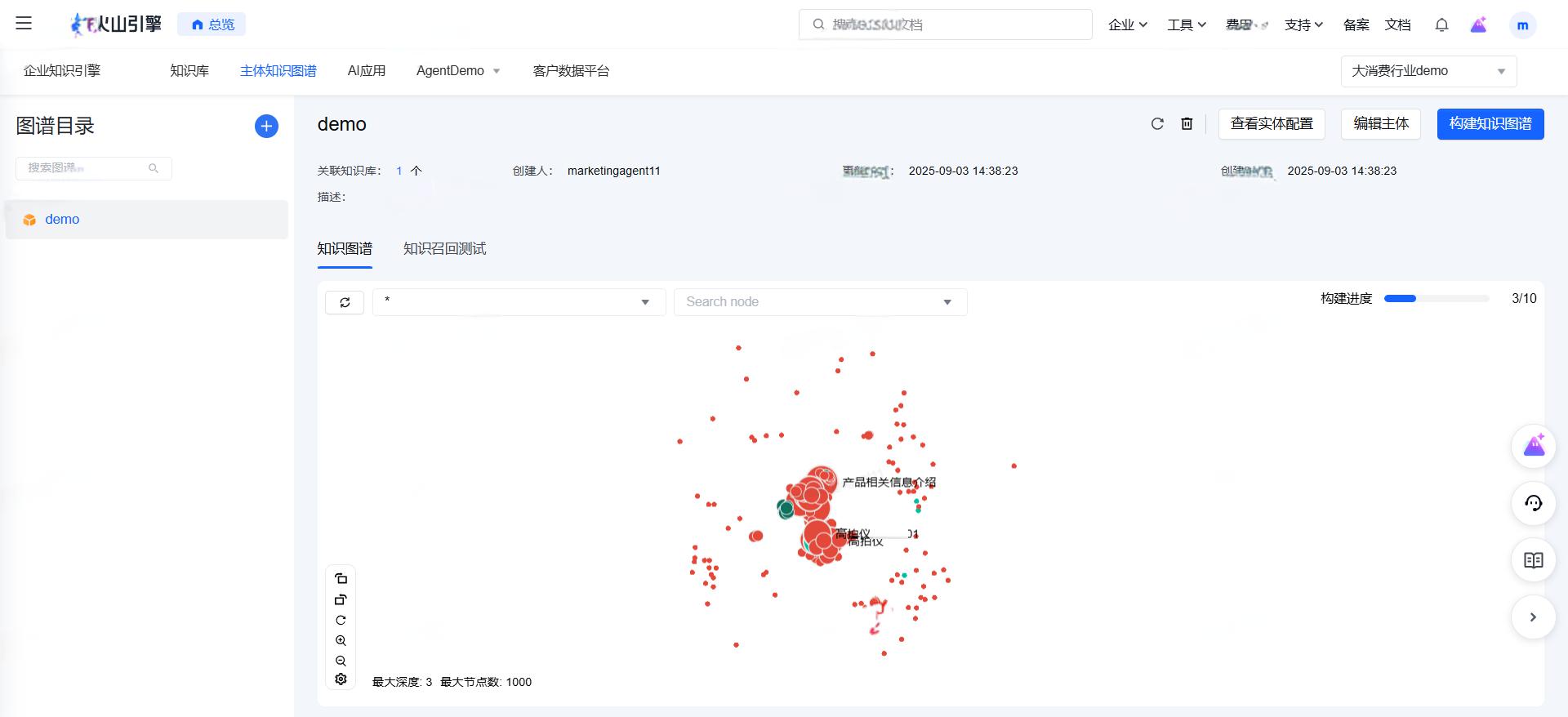Image resolution: width=1568 pixels, height=717 pixels.
Task: Click the 图谱目录 heading
Action: tap(56, 126)
